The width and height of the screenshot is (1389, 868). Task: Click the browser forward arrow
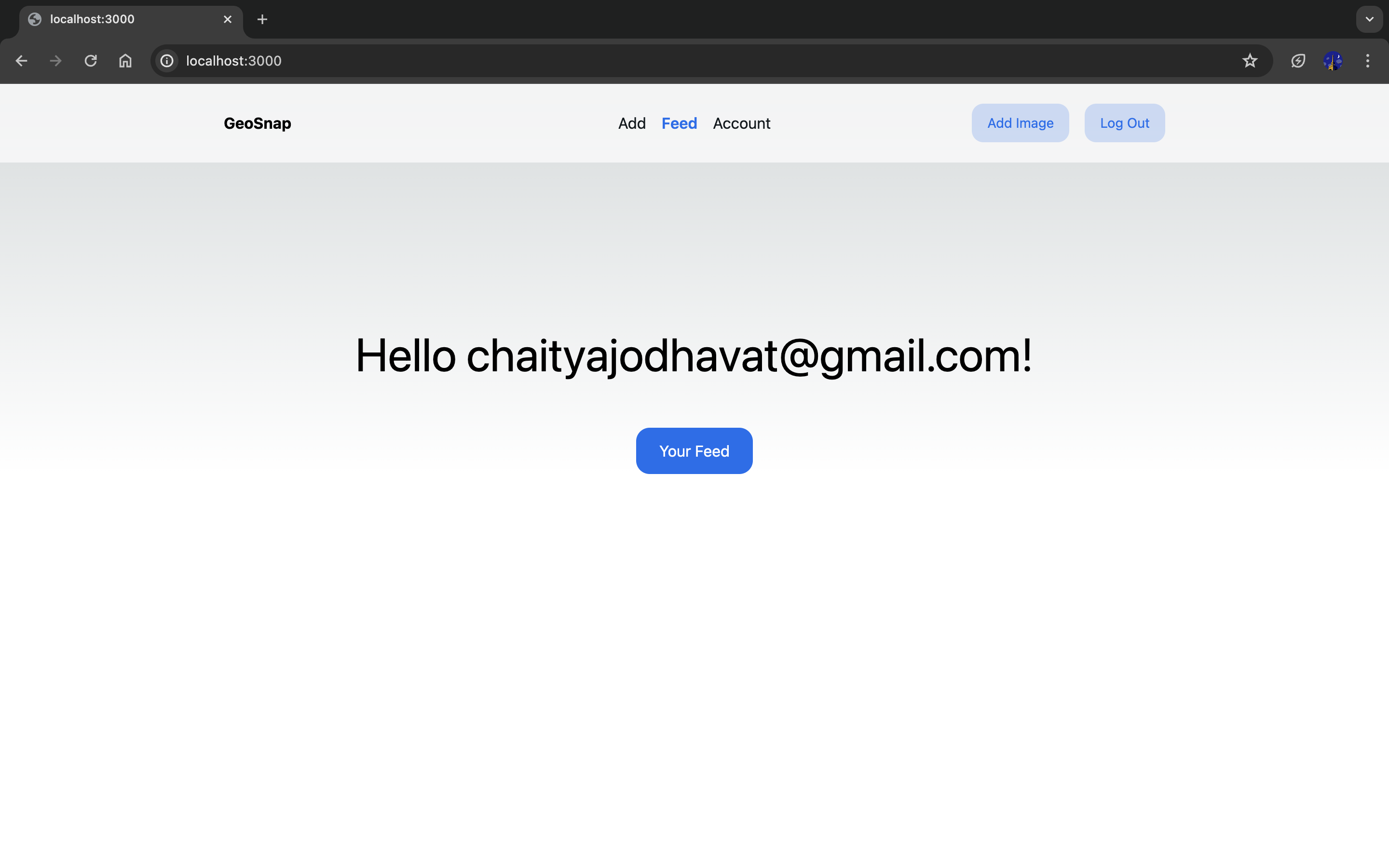pos(55,61)
